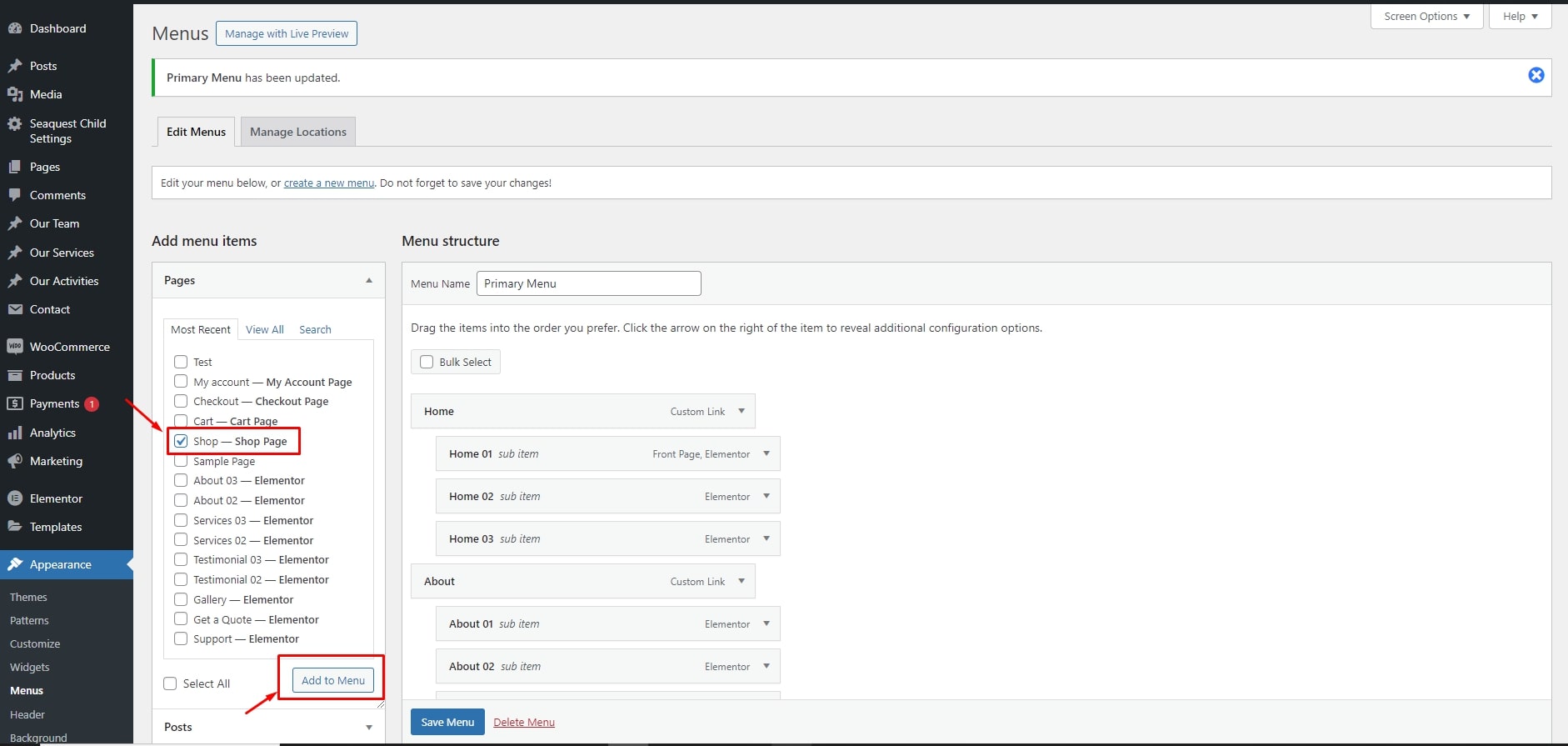Expand the Home 03 sub item
Viewport: 1568px width, 746px height.
pos(767,538)
